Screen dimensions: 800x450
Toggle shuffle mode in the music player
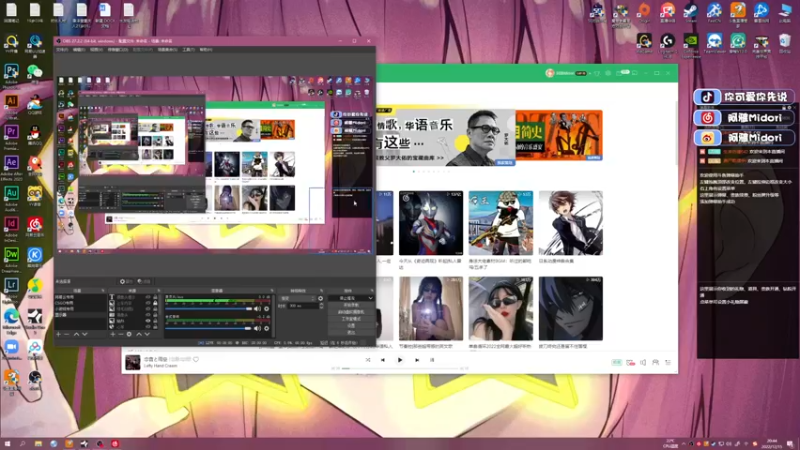point(367,360)
